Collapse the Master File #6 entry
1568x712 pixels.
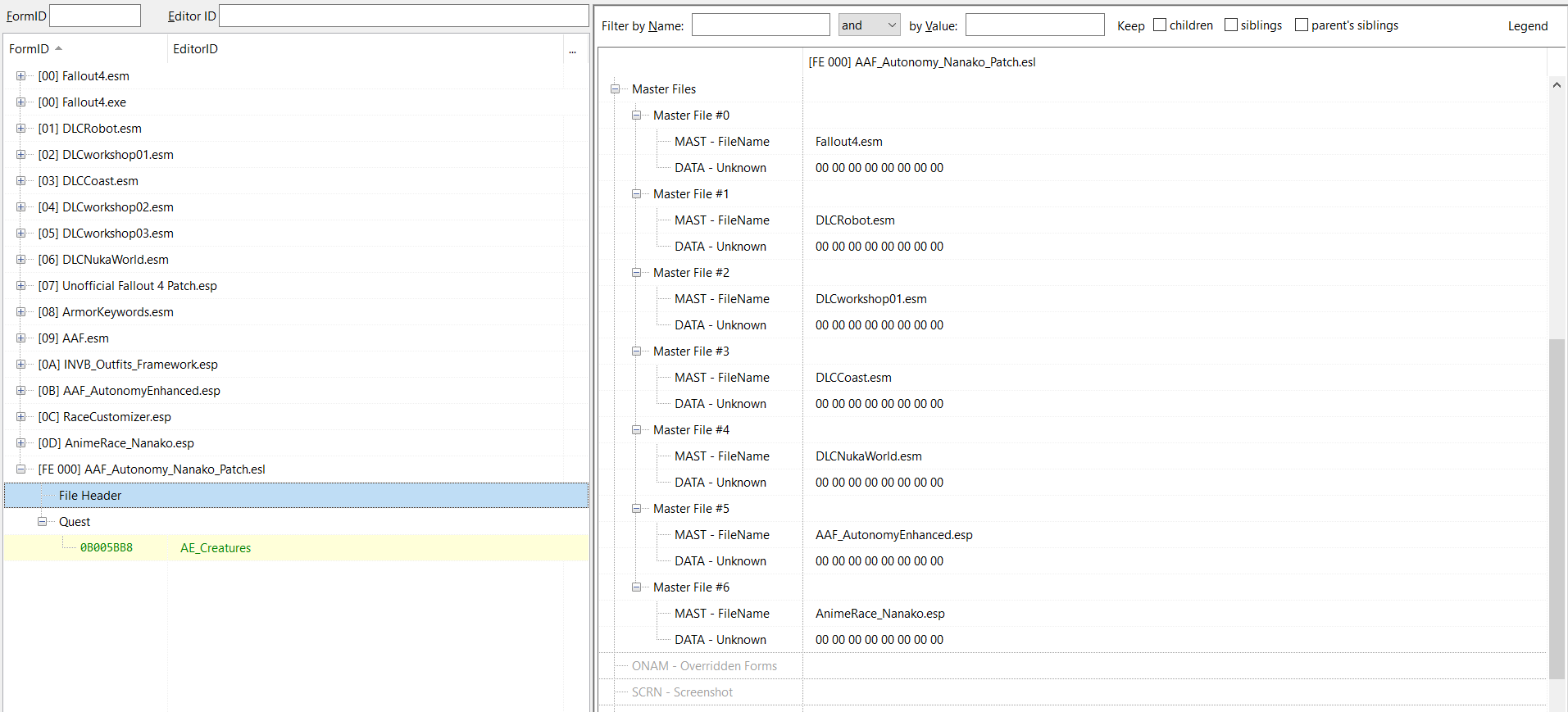pos(636,587)
